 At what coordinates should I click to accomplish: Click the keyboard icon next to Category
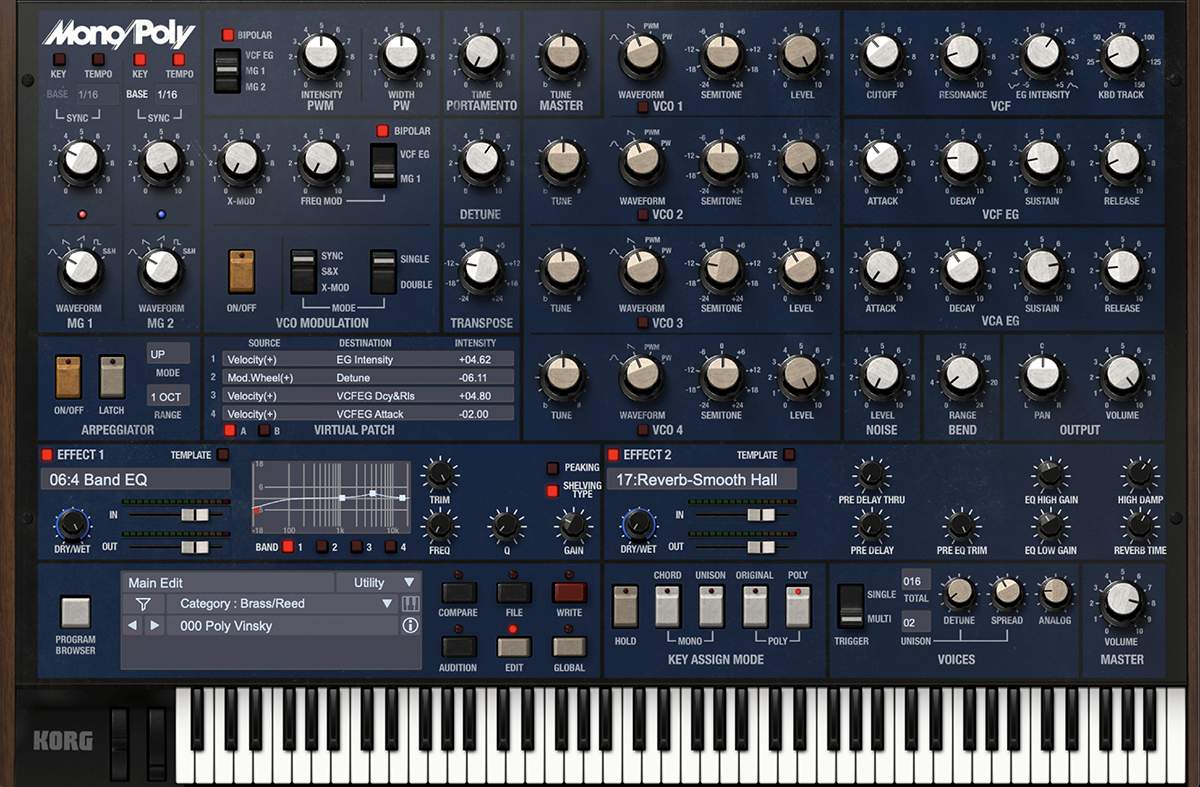pyautogui.click(x=410, y=604)
